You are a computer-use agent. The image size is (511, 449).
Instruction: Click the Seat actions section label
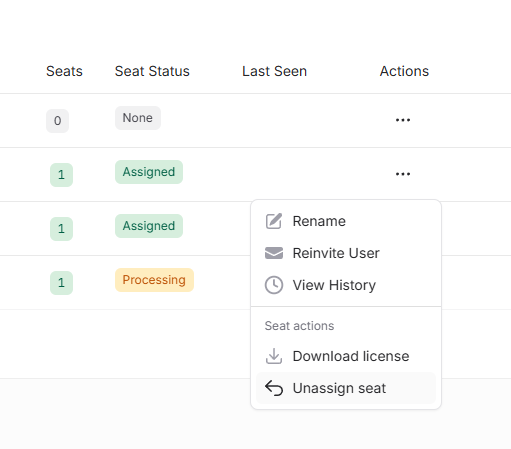click(299, 326)
